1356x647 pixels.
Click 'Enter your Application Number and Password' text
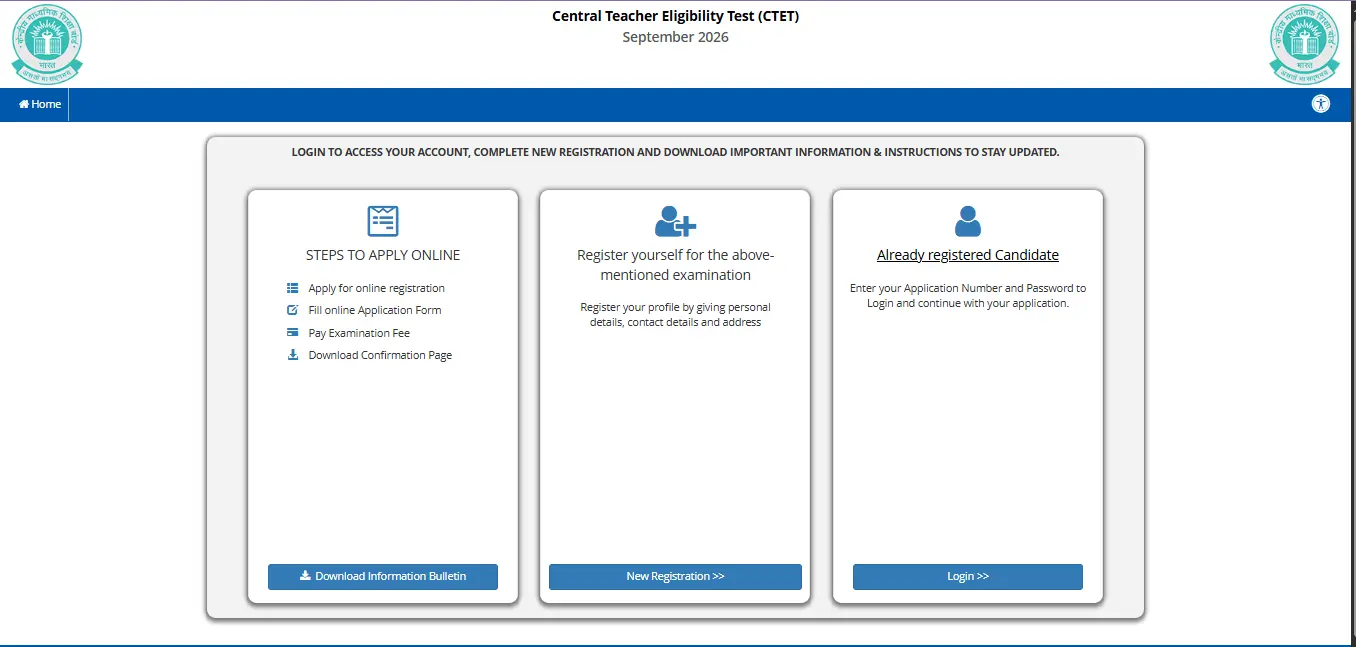[x=968, y=295]
